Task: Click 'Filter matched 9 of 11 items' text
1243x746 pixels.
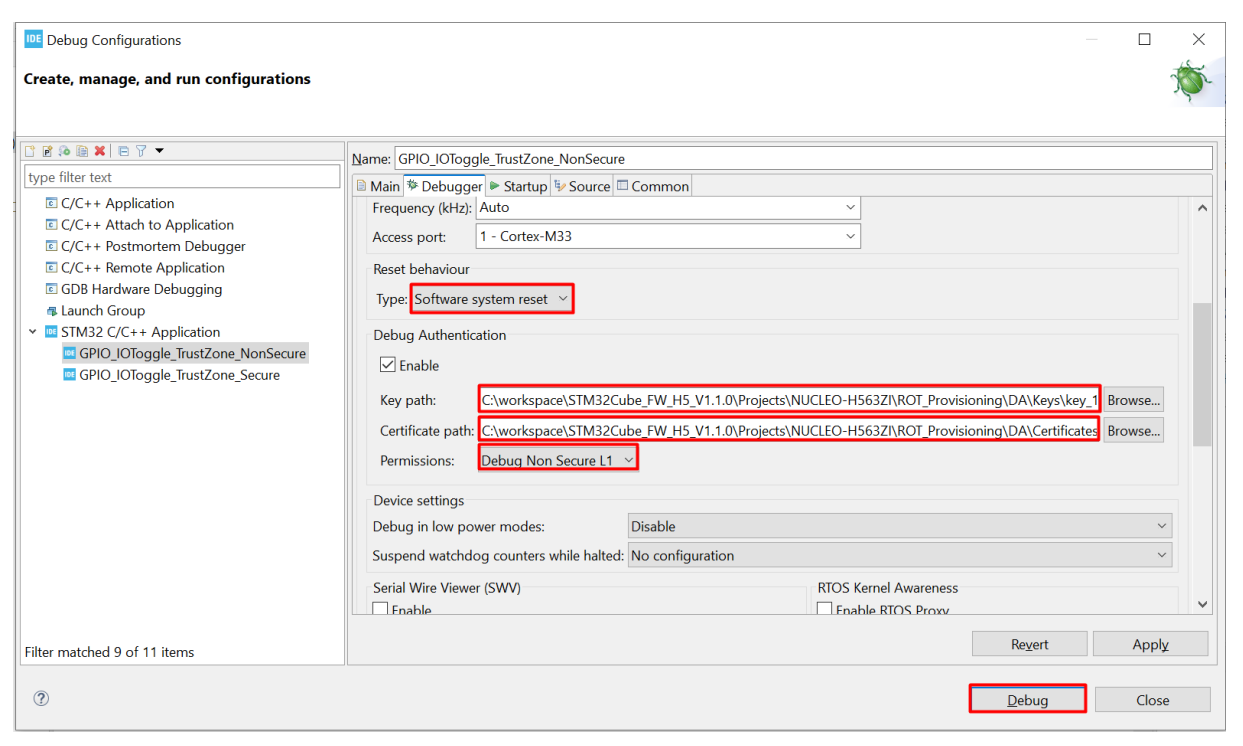Action: point(109,652)
